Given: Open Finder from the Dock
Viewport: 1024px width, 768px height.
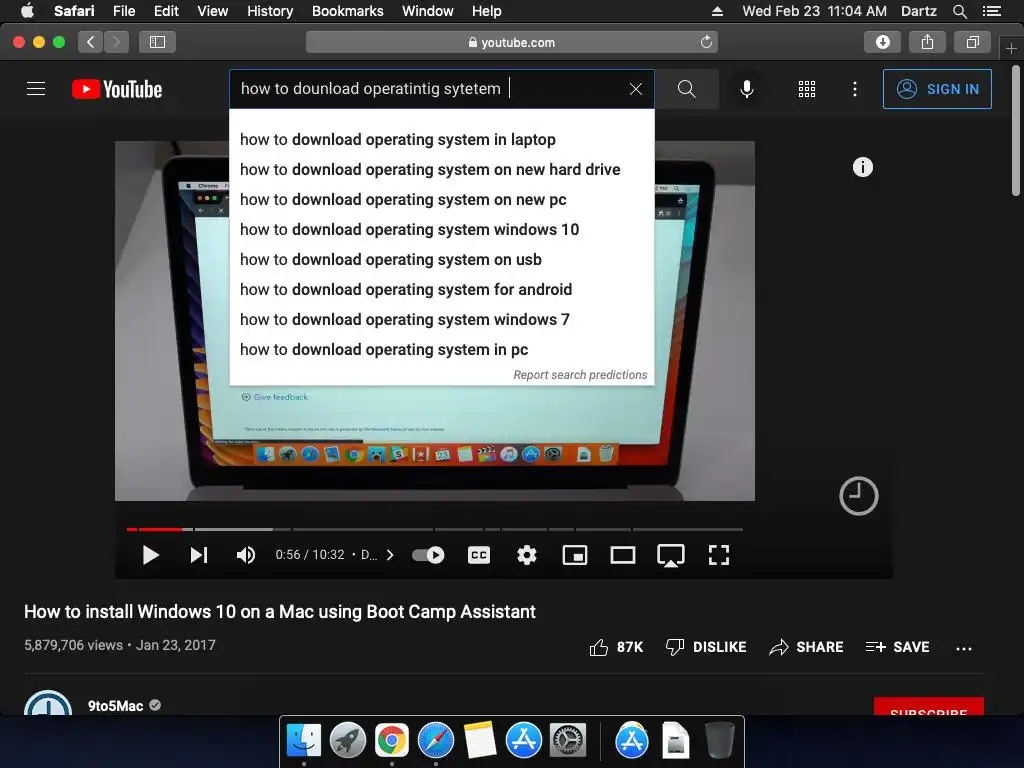Looking at the screenshot, I should click(x=304, y=741).
